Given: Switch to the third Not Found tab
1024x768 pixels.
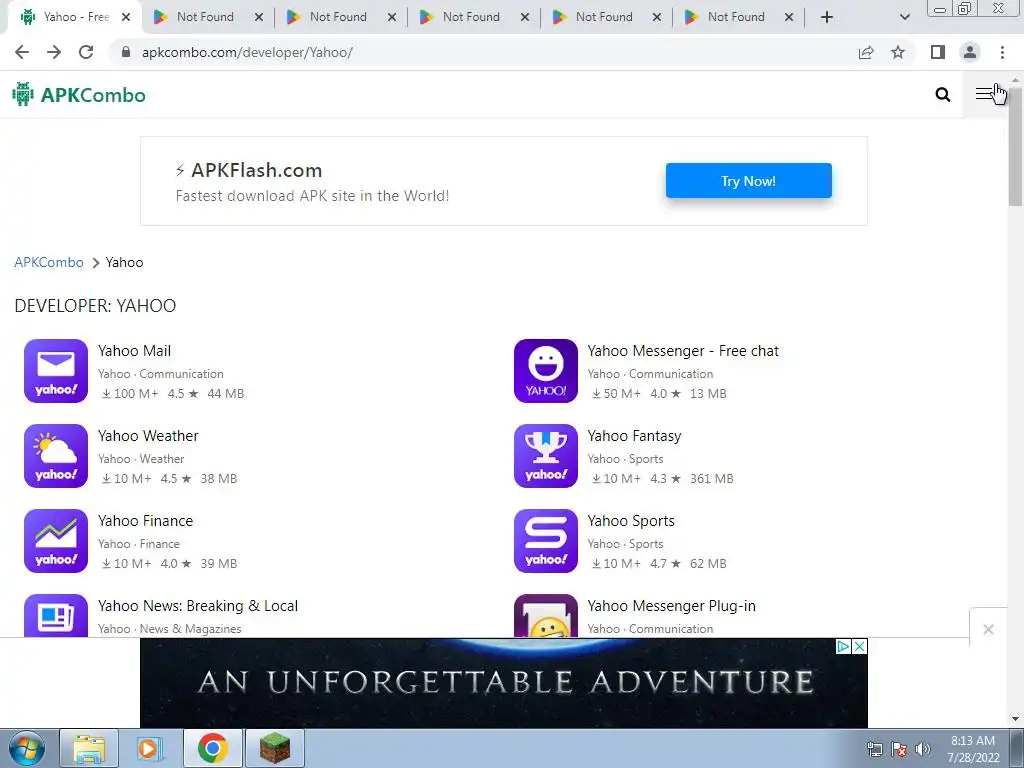Looking at the screenshot, I should click(471, 17).
